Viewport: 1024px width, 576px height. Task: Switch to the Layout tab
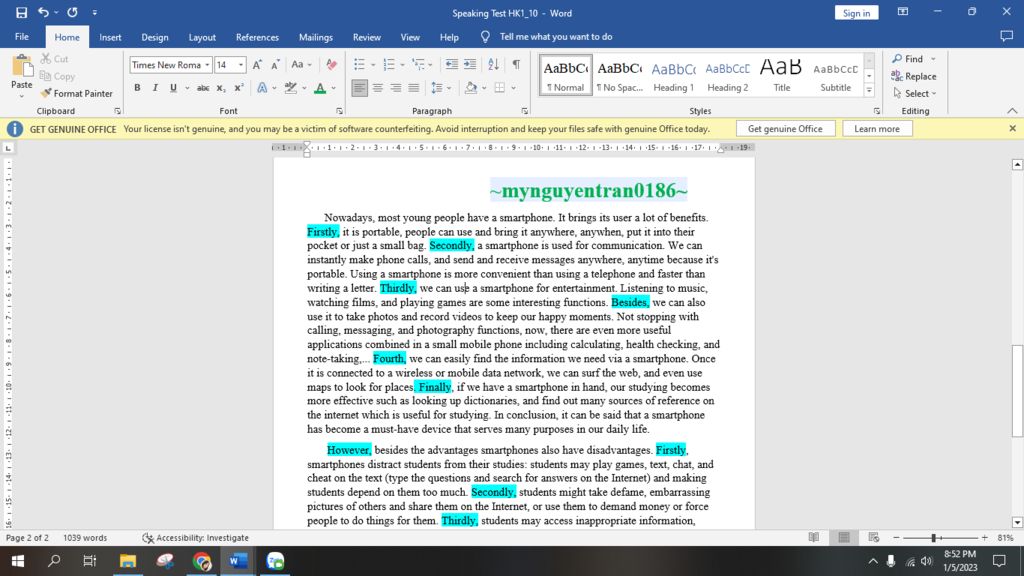tap(202, 37)
